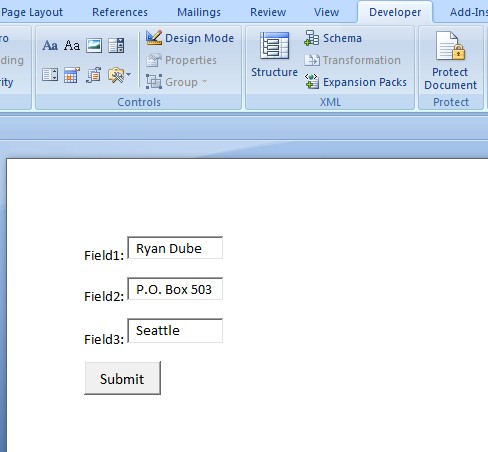
Task: Open the Review tab
Action: 268,12
